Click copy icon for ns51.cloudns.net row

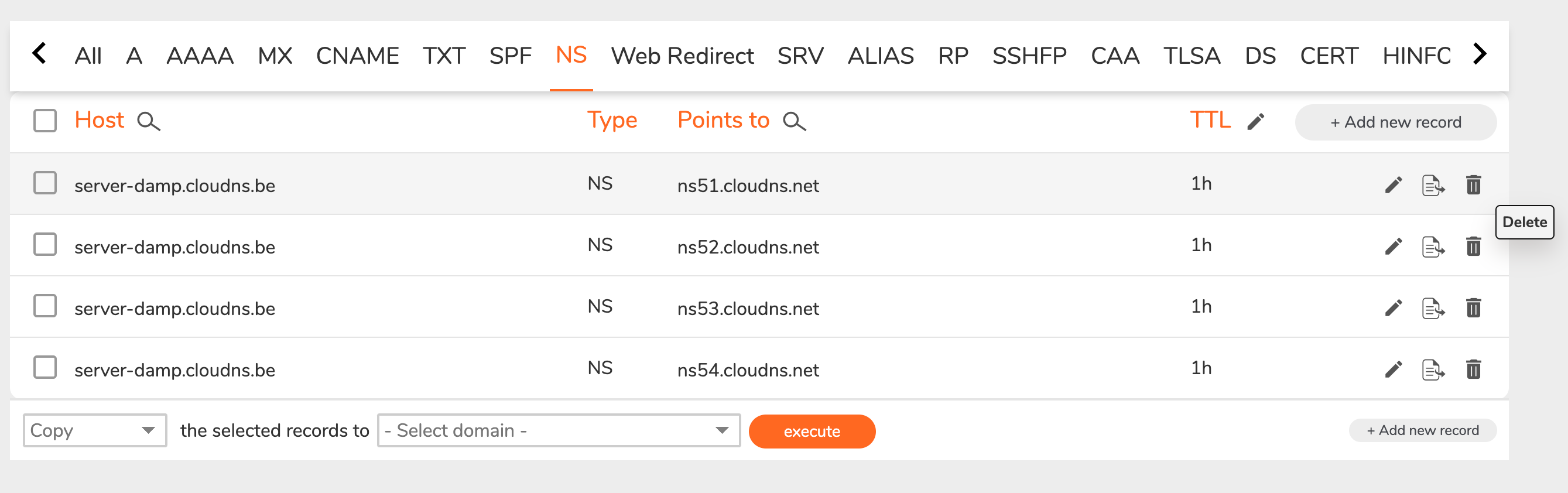[1433, 185]
